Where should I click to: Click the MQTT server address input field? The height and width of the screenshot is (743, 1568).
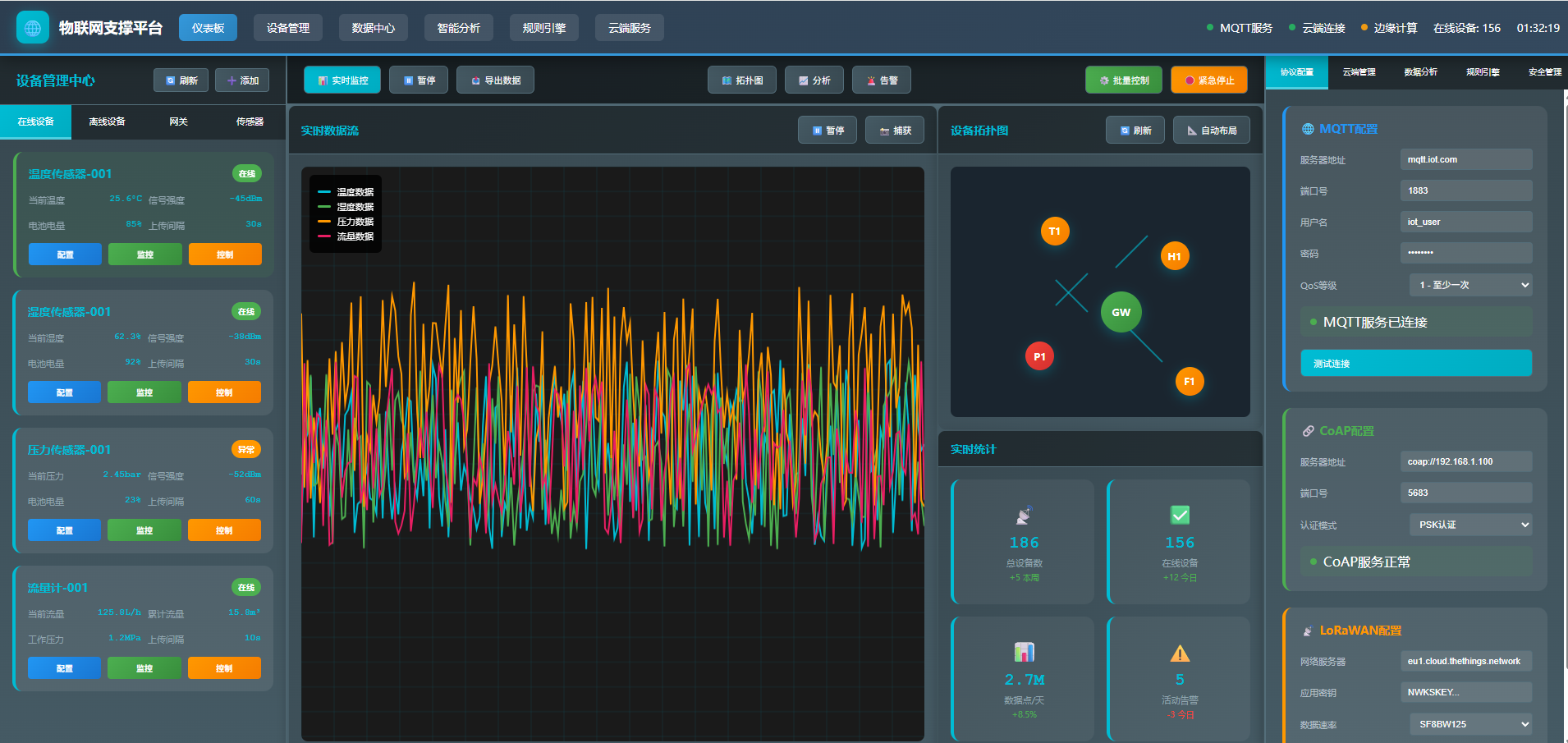1465,159
